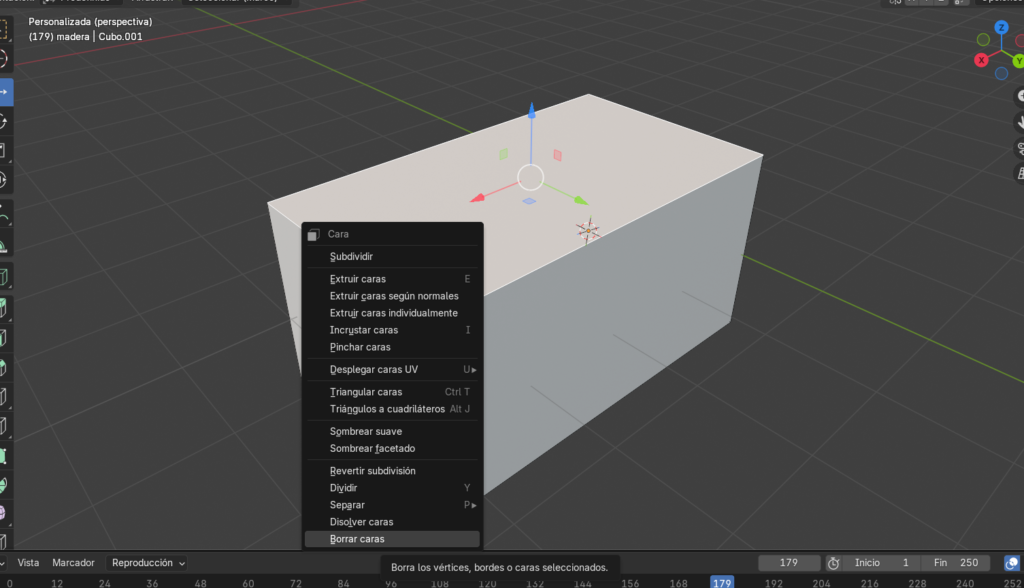Choose Dividir in the context menu

click(392, 488)
